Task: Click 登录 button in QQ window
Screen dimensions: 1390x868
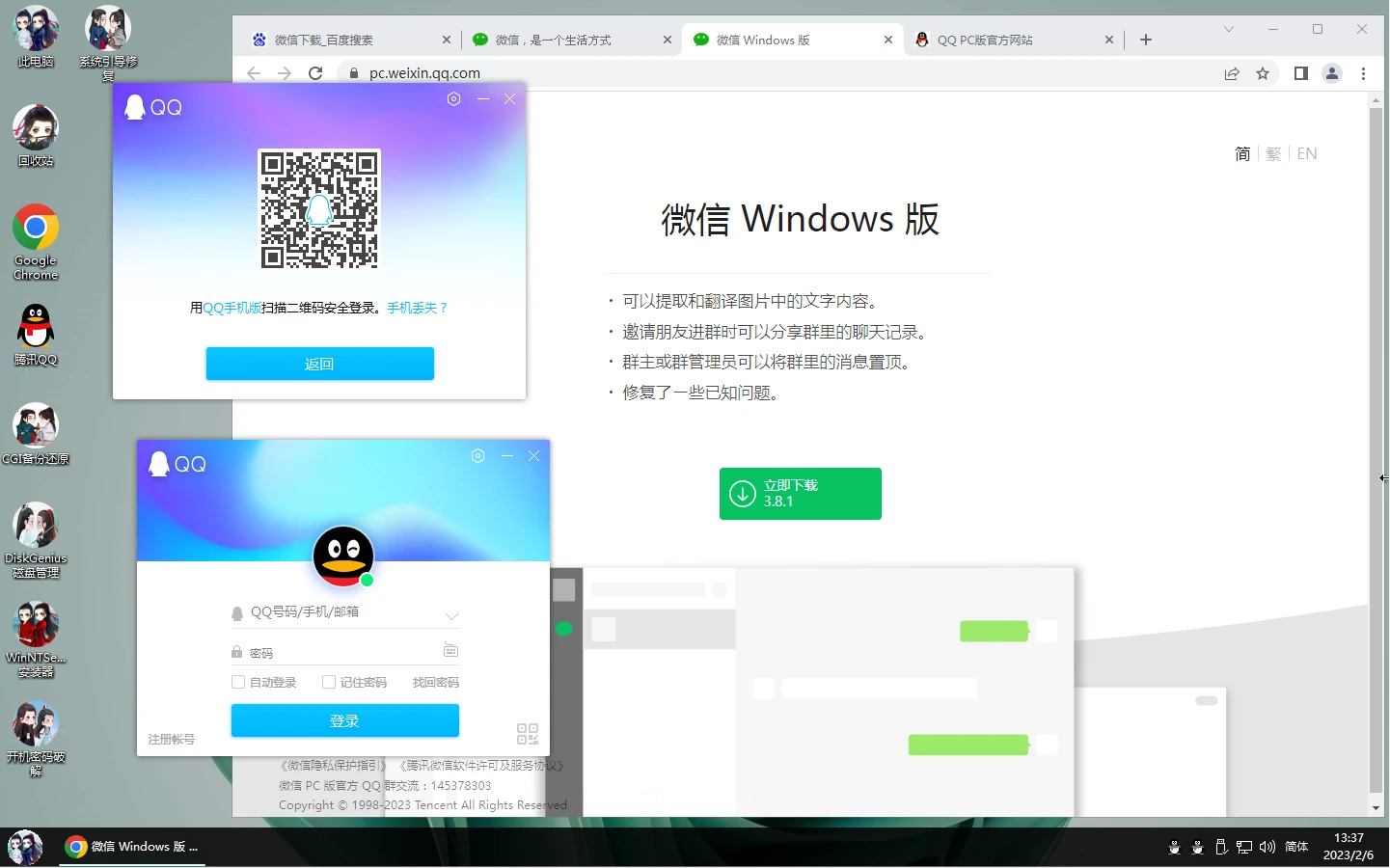Action: (344, 720)
